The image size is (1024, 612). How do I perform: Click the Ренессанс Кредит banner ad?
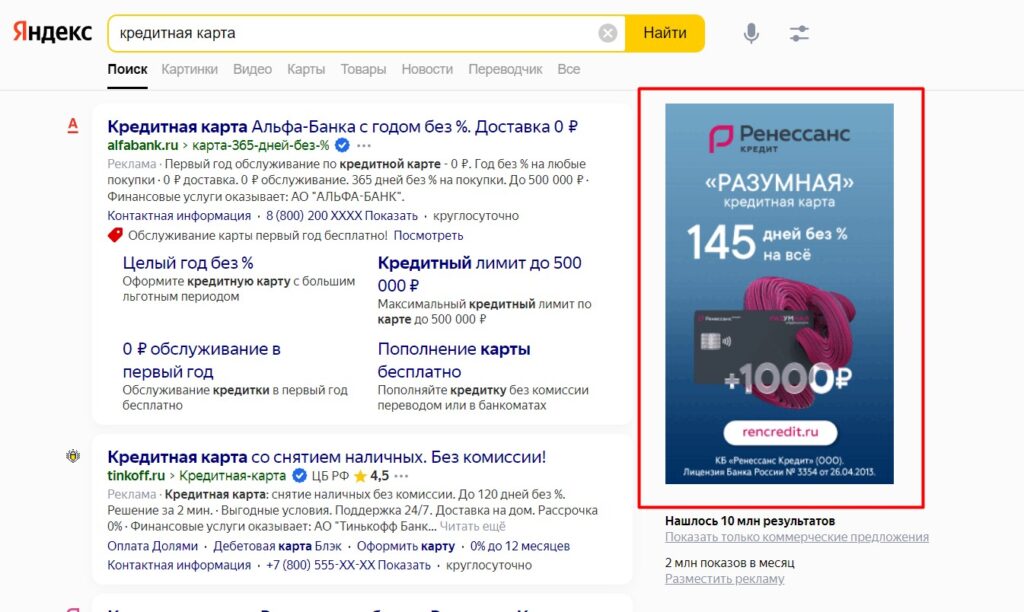pyautogui.click(x=779, y=294)
